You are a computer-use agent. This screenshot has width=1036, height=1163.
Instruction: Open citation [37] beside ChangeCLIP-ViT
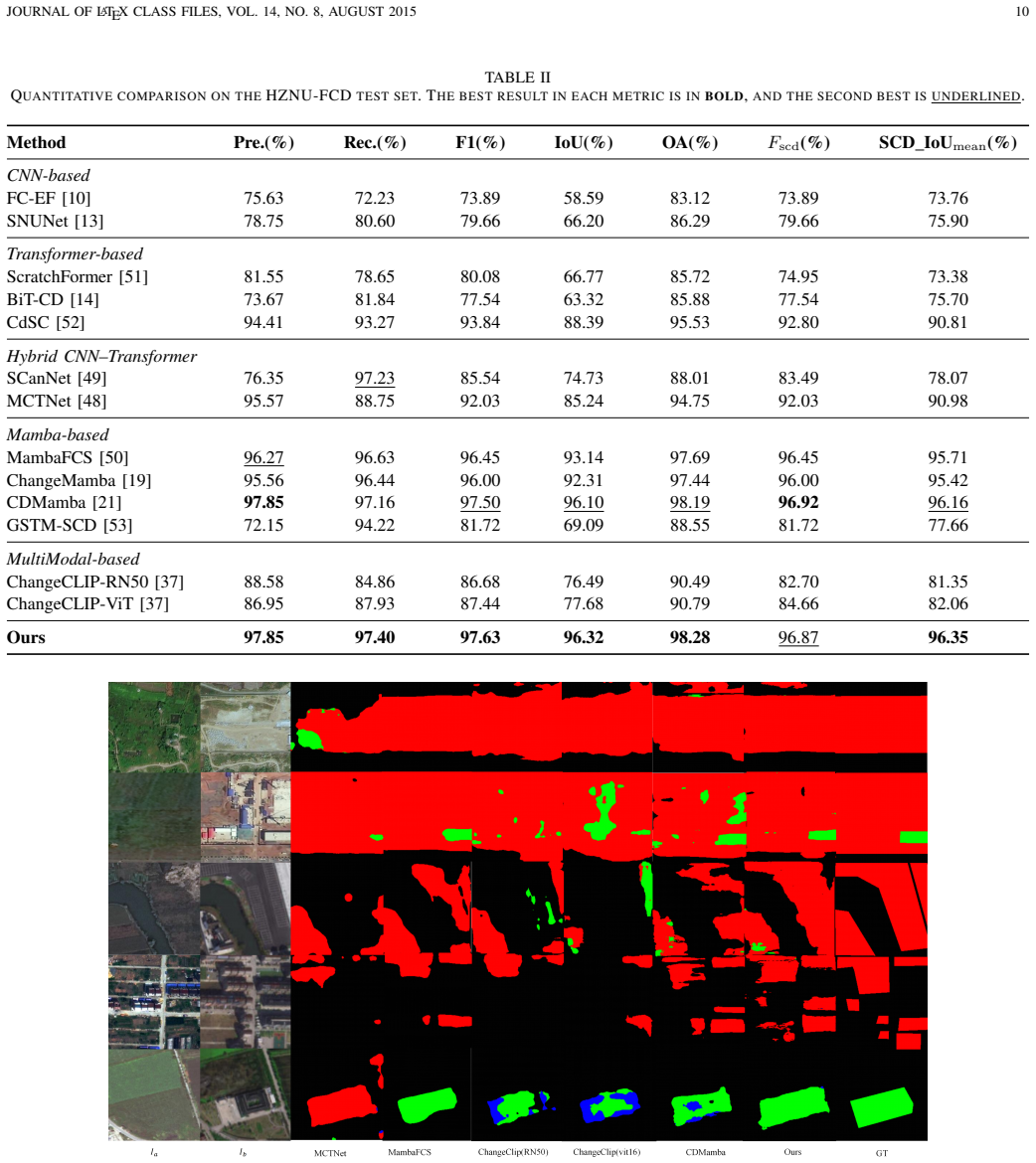pos(154,603)
